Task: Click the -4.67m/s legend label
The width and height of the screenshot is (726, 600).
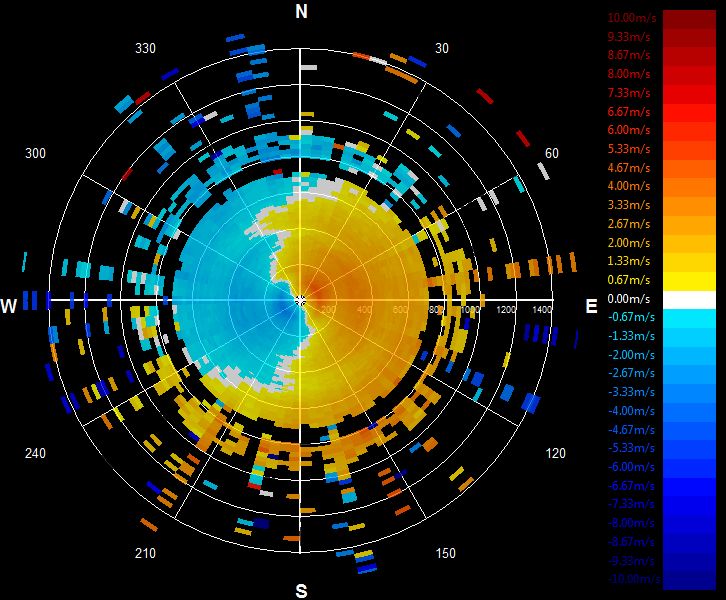Action: click(632, 430)
